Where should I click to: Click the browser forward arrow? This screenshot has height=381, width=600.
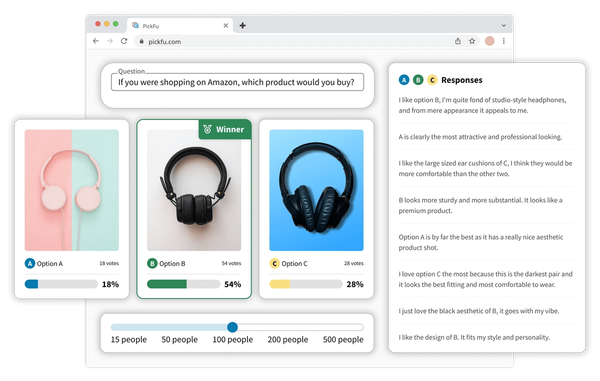(x=110, y=41)
